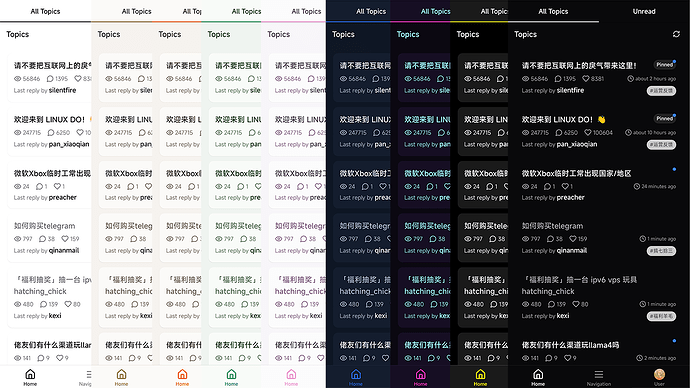The image size is (690, 388).
Task: Click the heart count 8381 icon
Action: (x=586, y=79)
